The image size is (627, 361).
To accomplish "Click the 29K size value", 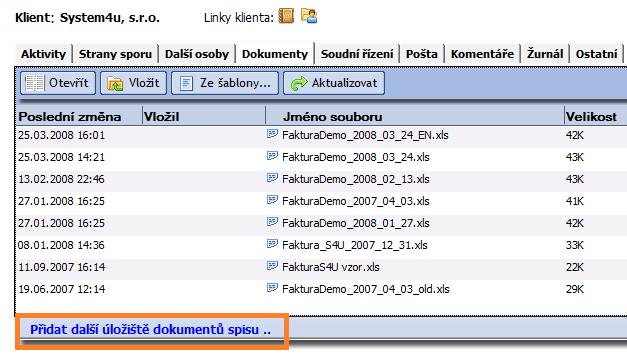I will point(575,289).
